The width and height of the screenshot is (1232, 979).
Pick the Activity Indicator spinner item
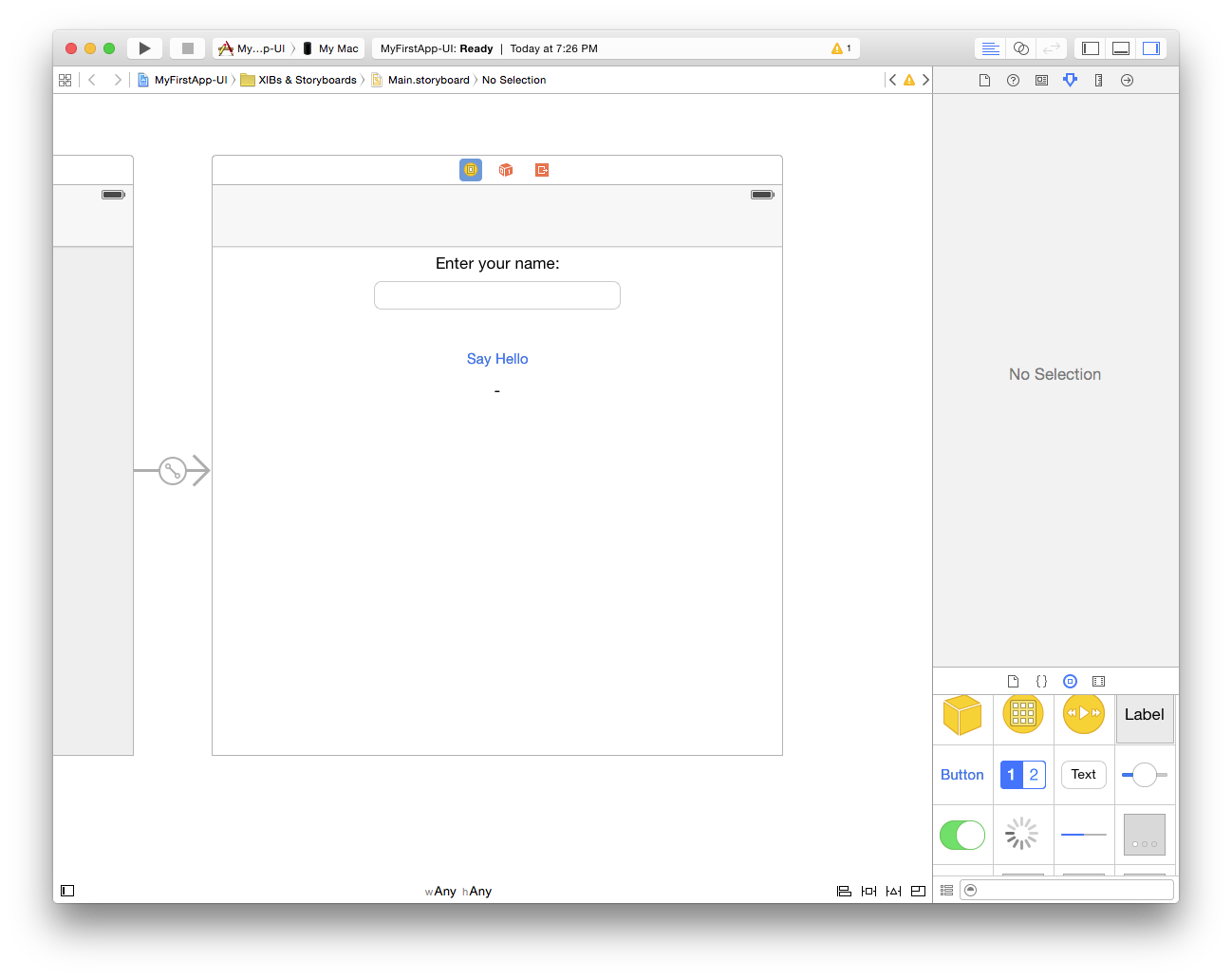click(1022, 834)
